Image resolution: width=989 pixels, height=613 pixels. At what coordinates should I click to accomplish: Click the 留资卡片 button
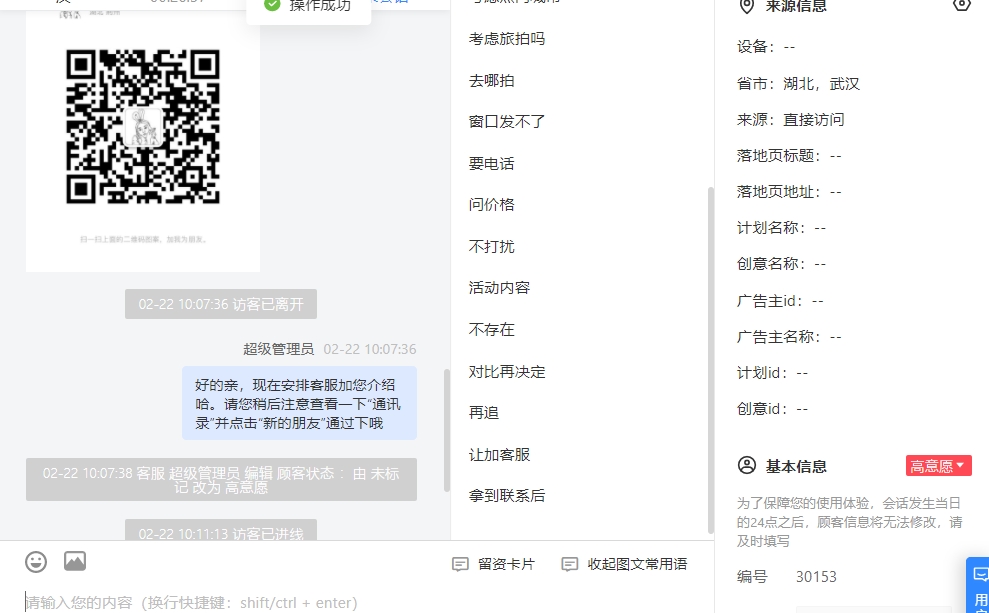pos(494,564)
